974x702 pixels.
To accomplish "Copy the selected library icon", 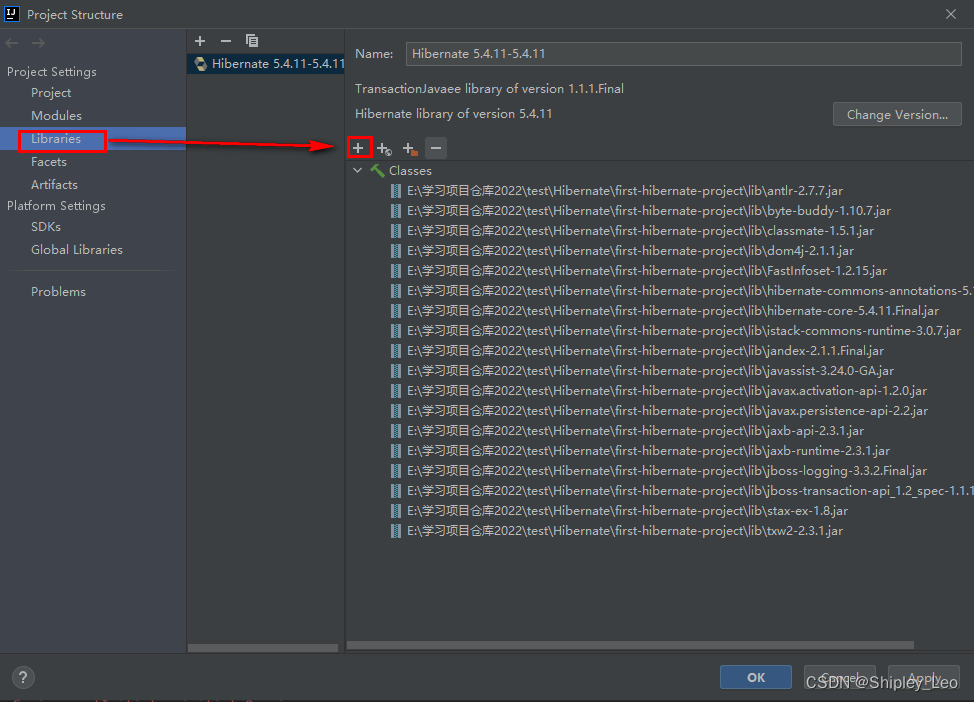I will (252, 41).
